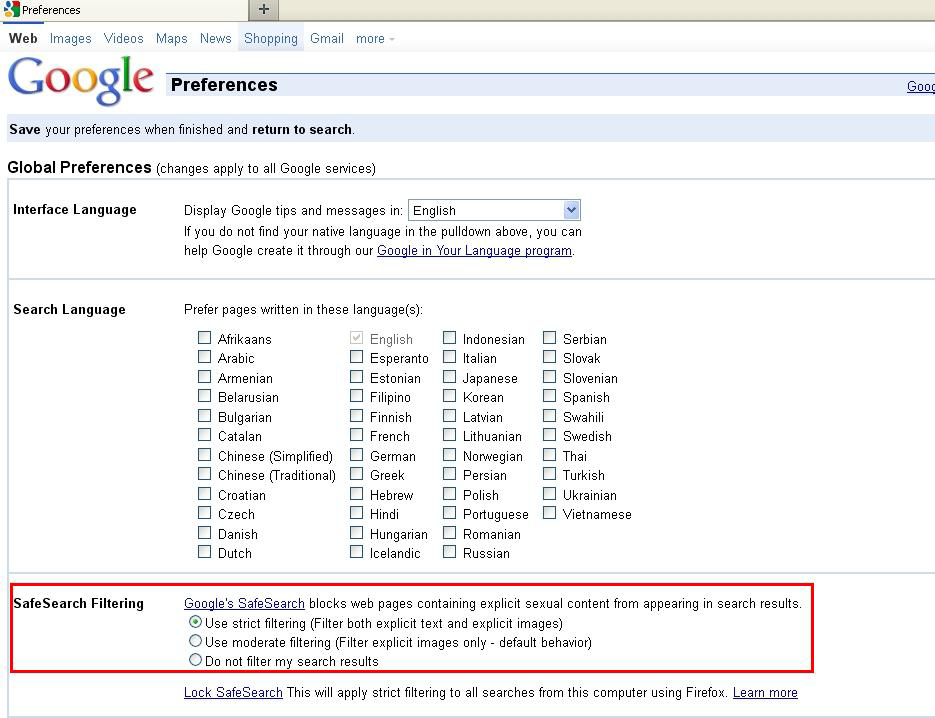This screenshot has width=935, height=718.
Task: Check the Icelandic language checkbox
Action: 357,552
